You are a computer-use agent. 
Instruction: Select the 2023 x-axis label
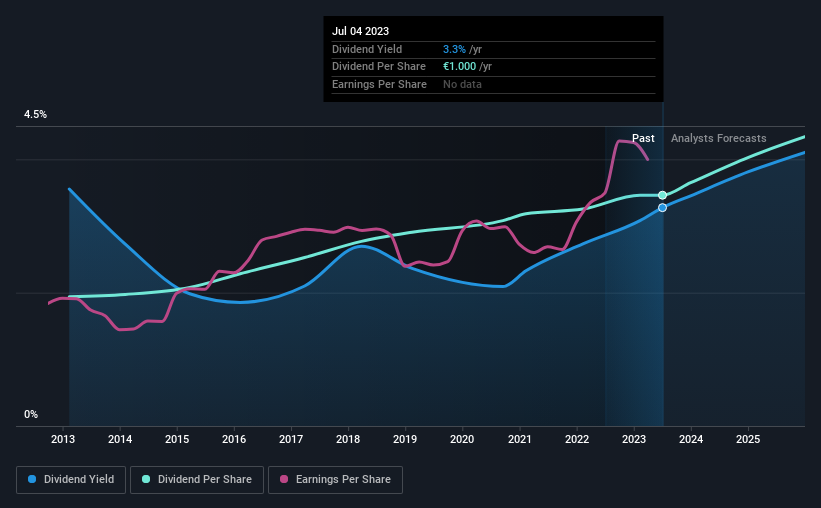click(x=634, y=439)
